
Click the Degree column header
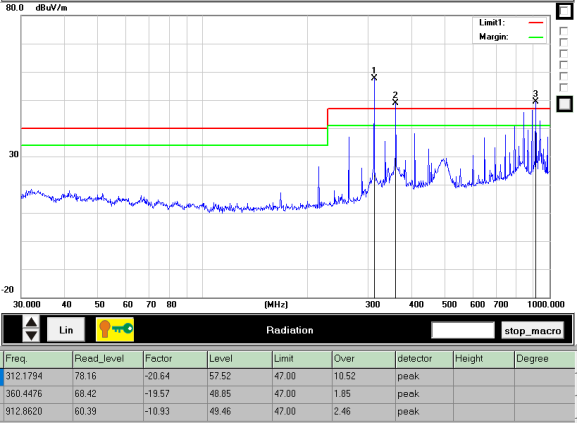[545, 359]
